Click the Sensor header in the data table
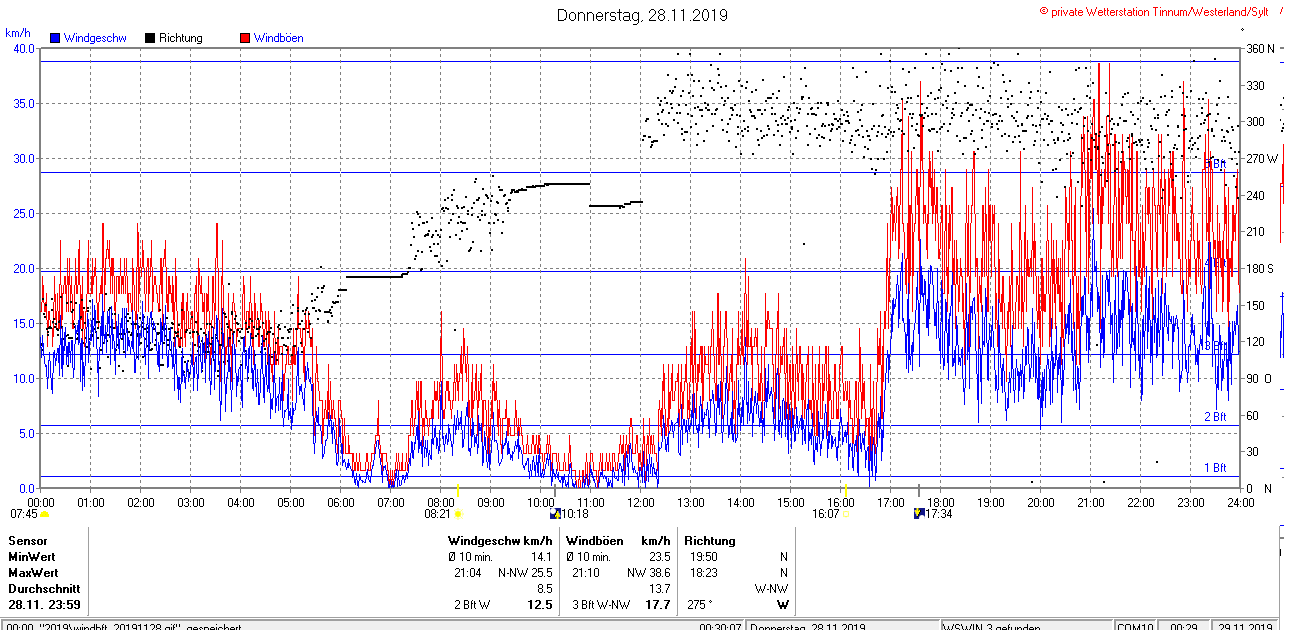Screen dimensions: 1310x630 tap(27, 541)
